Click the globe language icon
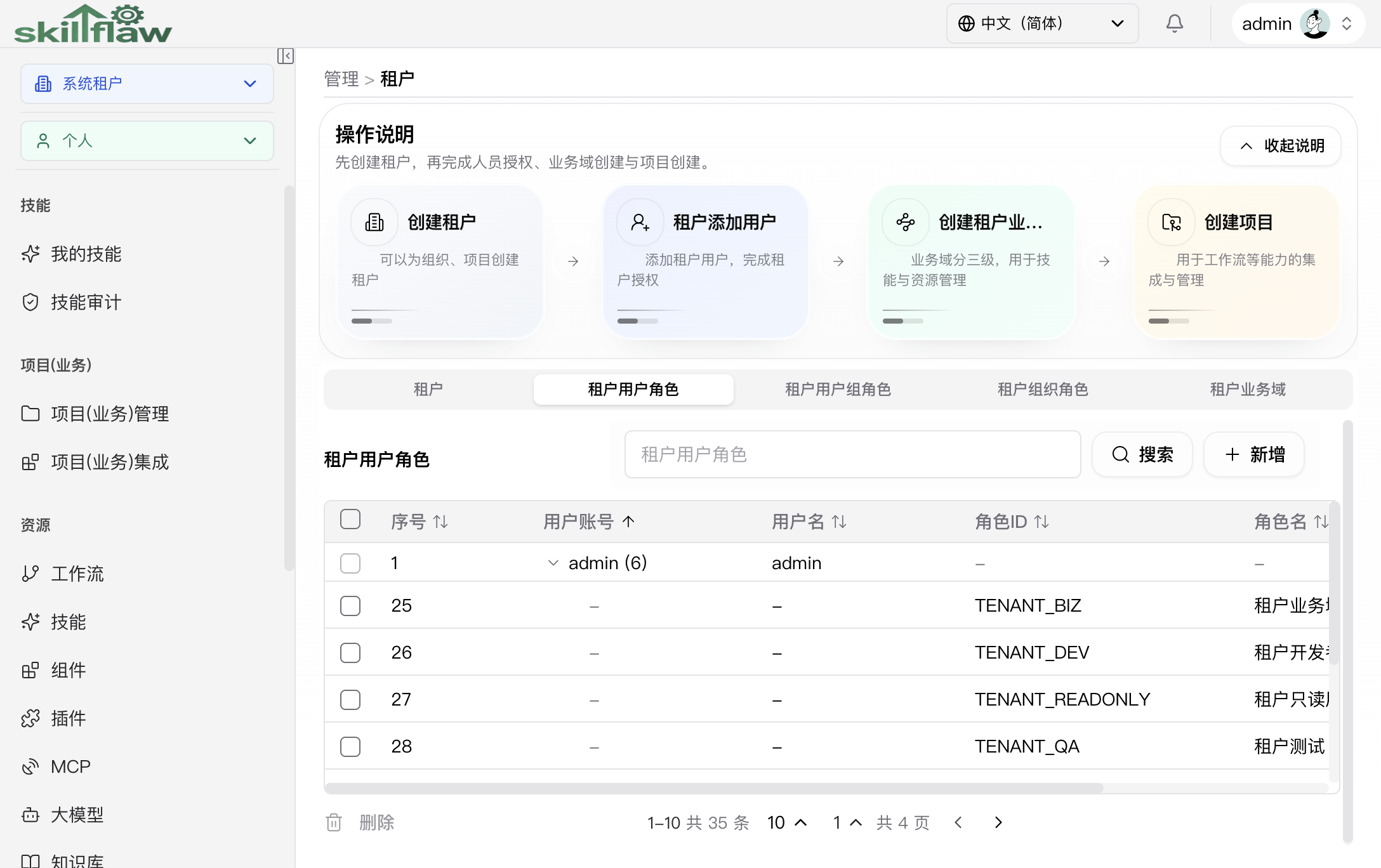Image resolution: width=1381 pixels, height=868 pixels. coord(967,23)
